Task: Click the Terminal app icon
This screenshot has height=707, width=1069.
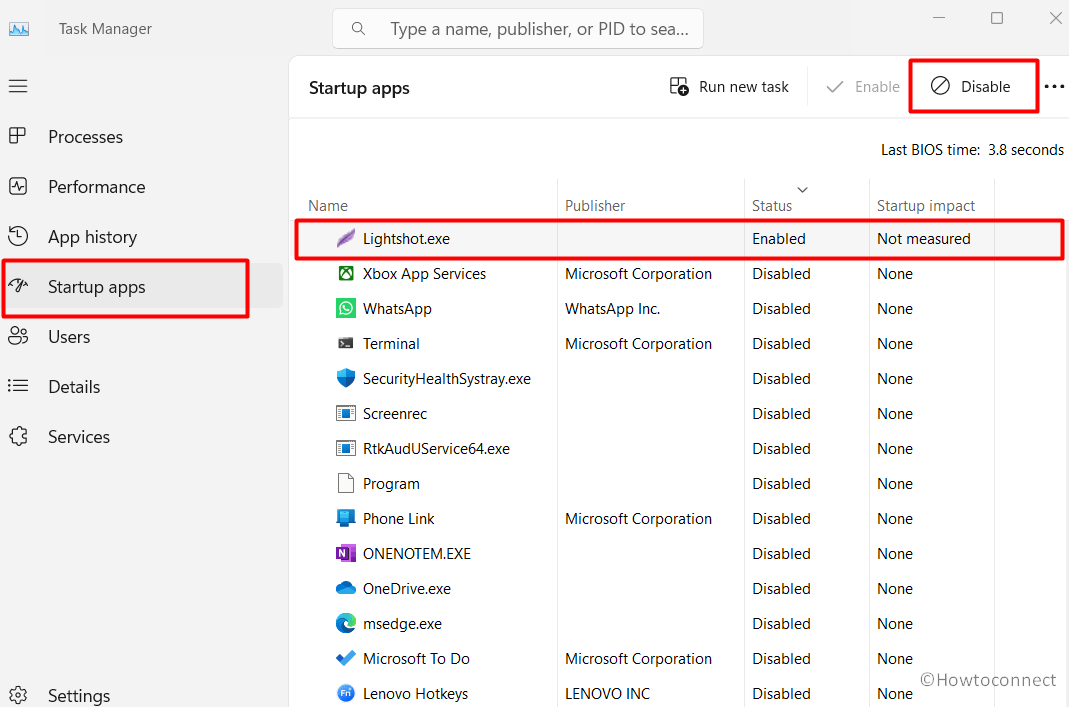Action: 346,344
